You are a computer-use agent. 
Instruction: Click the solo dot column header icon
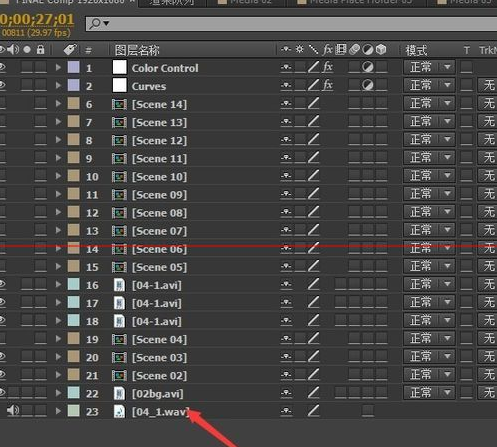click(27, 50)
